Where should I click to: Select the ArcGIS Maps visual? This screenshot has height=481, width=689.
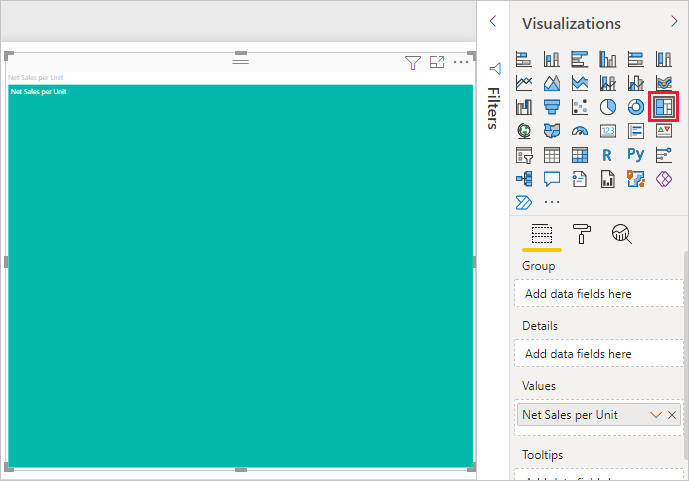point(636,179)
